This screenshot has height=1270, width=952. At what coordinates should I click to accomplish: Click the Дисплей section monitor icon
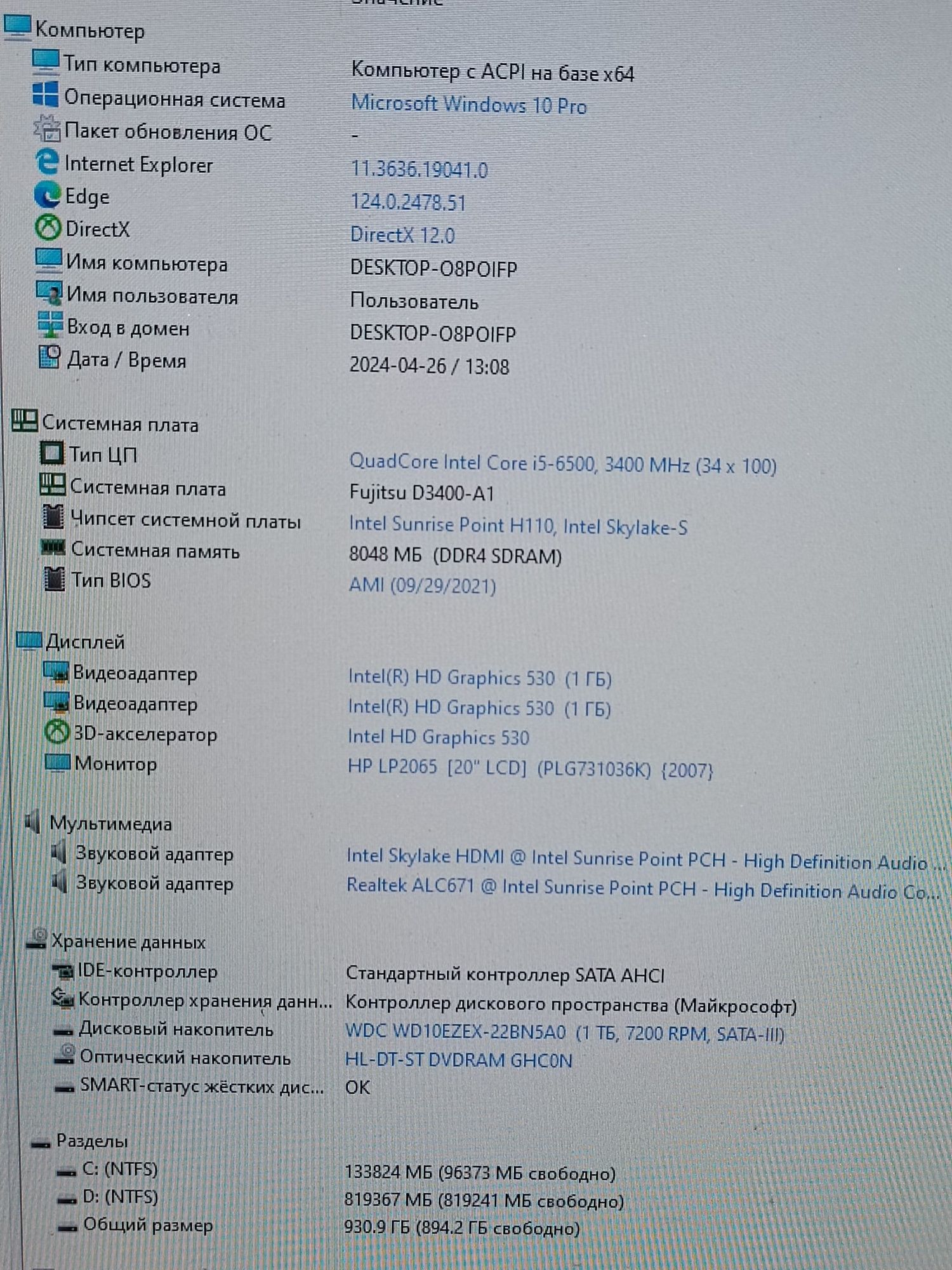[x=29, y=641]
